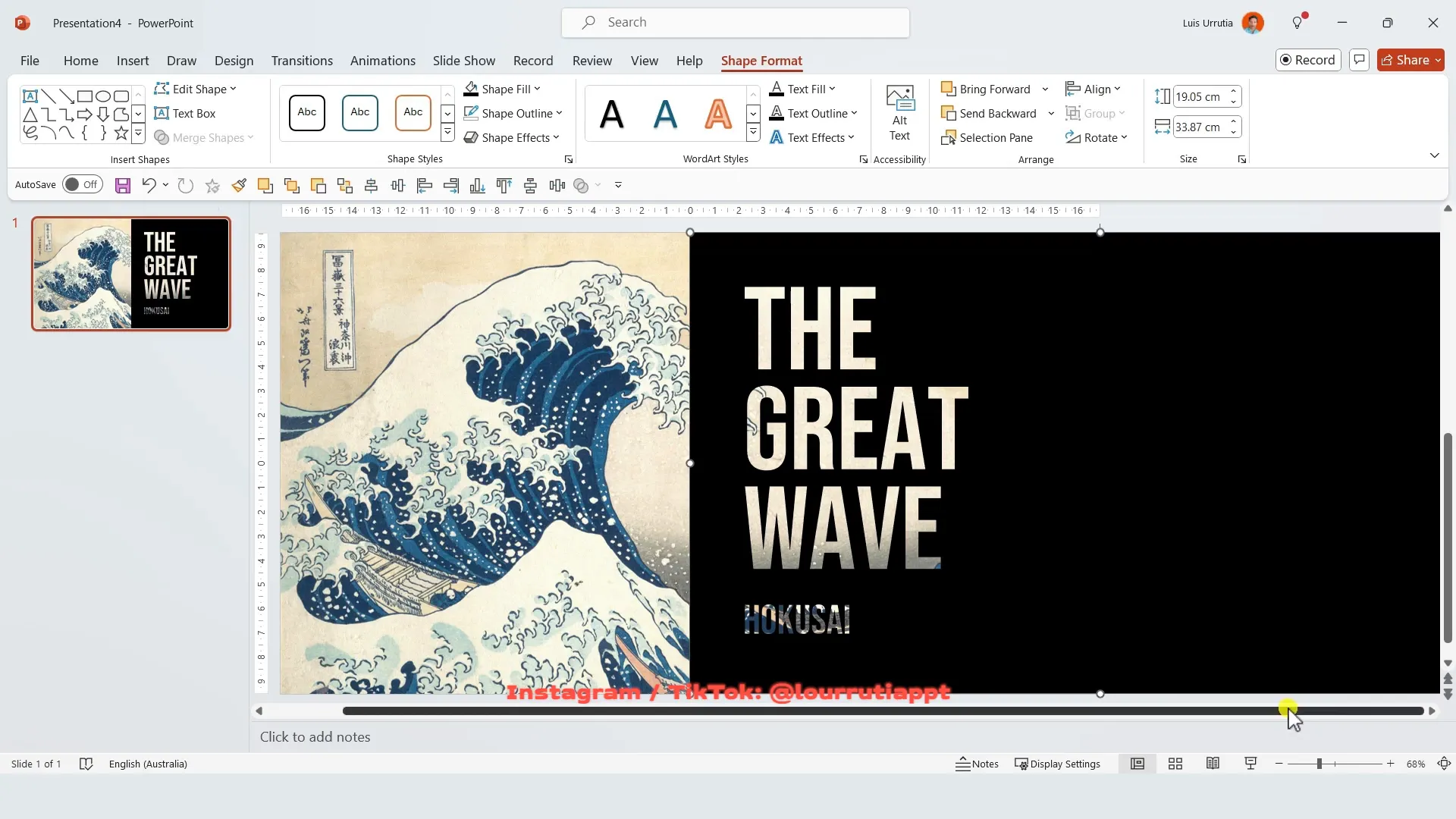Switch to Slide Sorter view
The image size is (1456, 819).
coord(1175,764)
